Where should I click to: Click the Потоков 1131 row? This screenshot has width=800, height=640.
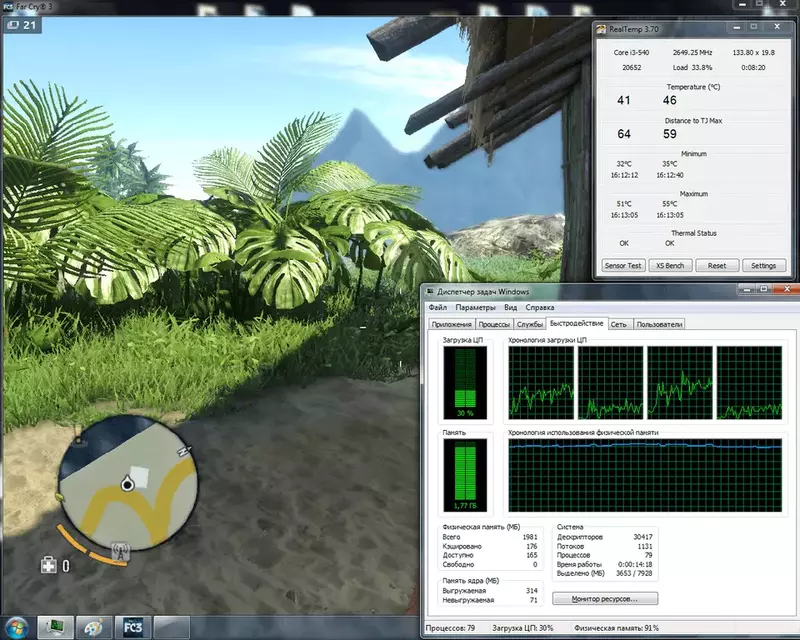[x=605, y=546]
